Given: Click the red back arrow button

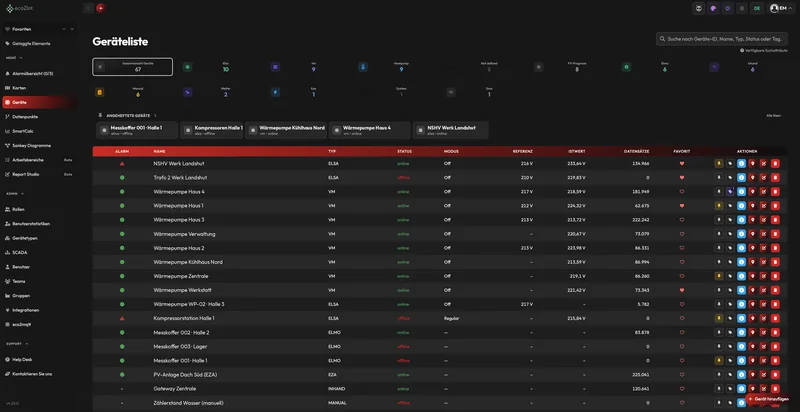Looking at the screenshot, I should [x=101, y=8].
